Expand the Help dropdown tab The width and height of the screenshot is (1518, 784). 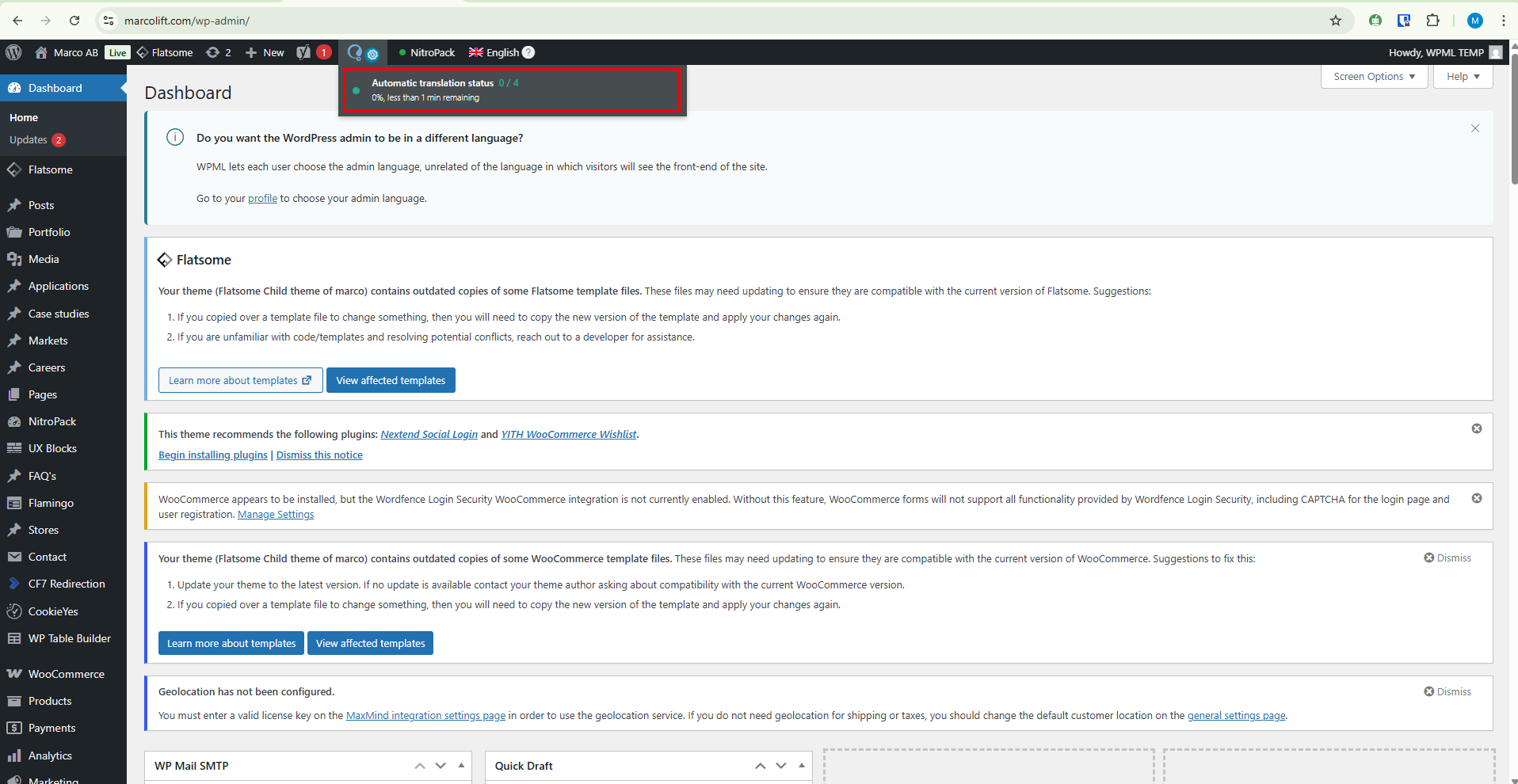[1463, 77]
